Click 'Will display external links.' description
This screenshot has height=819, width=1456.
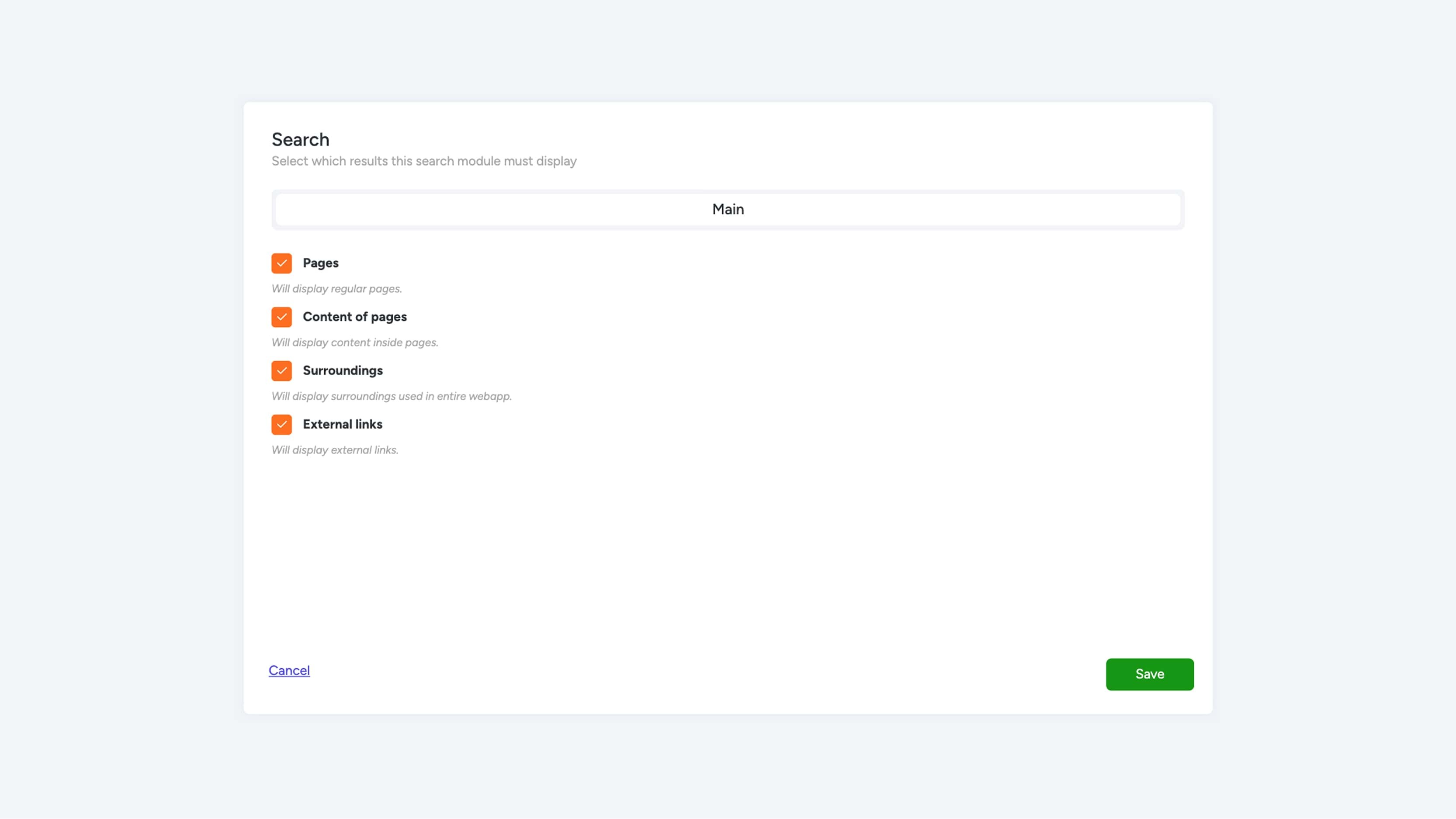coord(335,449)
